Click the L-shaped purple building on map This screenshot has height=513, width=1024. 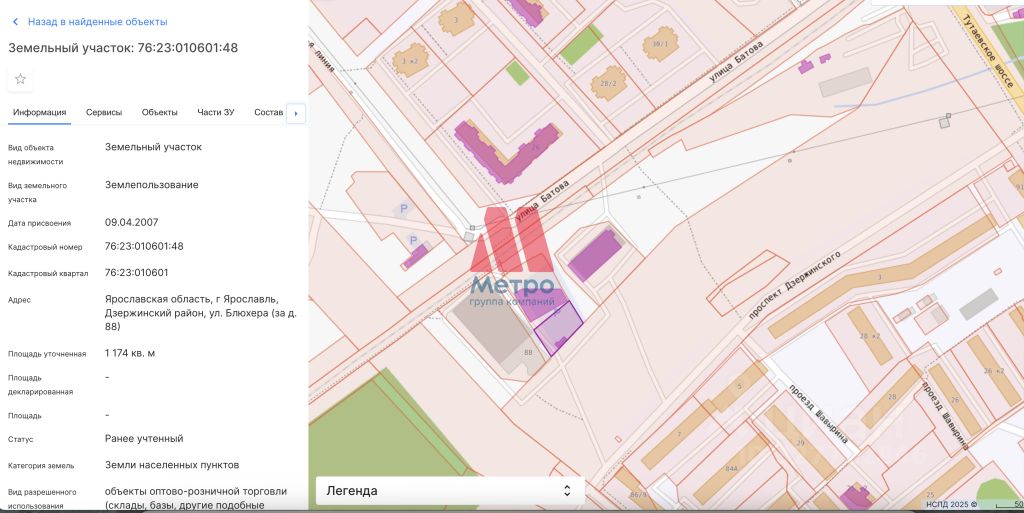tap(507, 151)
